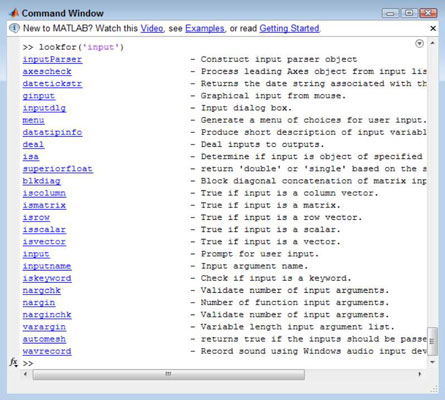This screenshot has width=445, height=400.
Task: Open the ginput help link
Action: click(39, 96)
